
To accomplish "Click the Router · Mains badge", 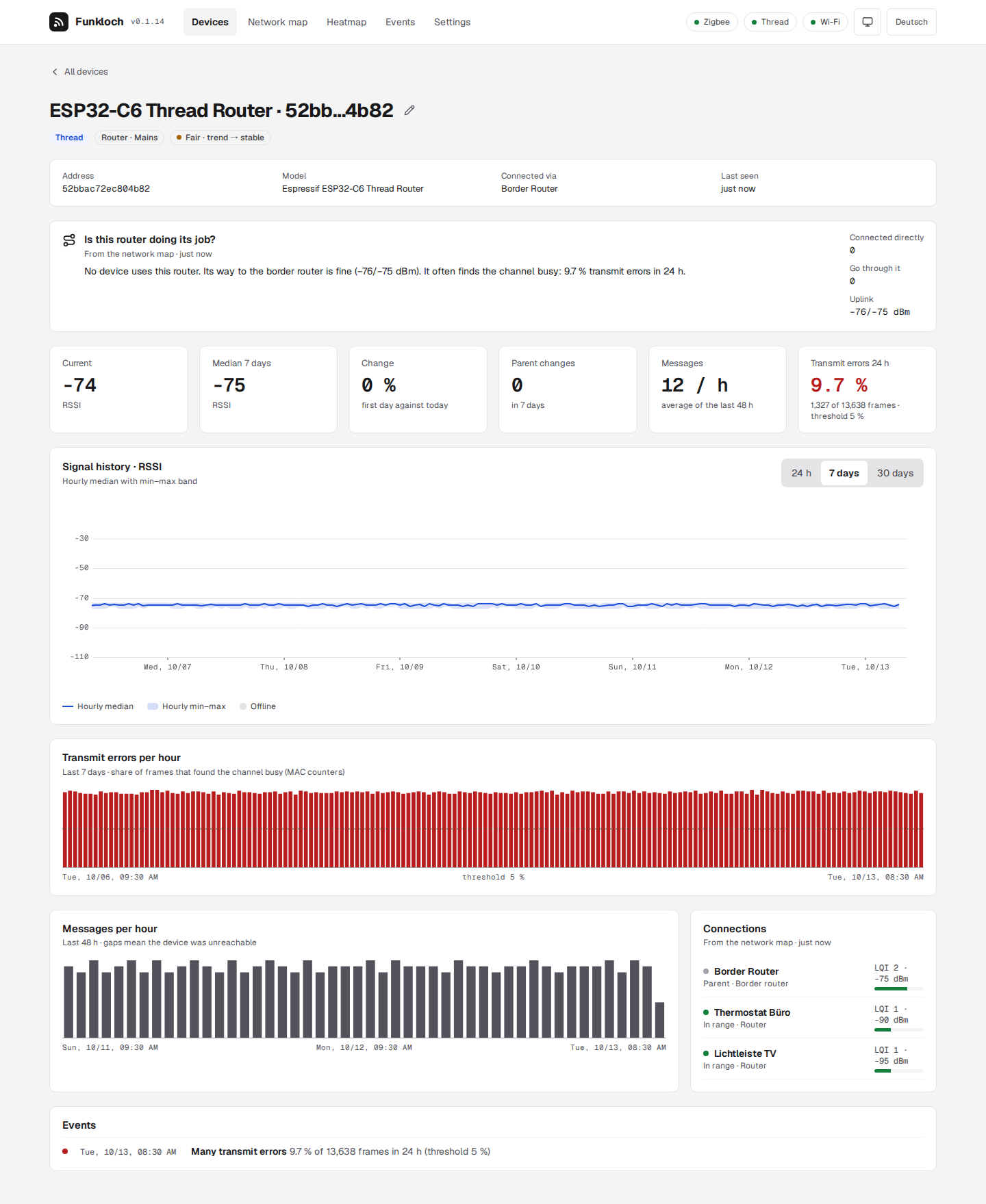I will [129, 138].
